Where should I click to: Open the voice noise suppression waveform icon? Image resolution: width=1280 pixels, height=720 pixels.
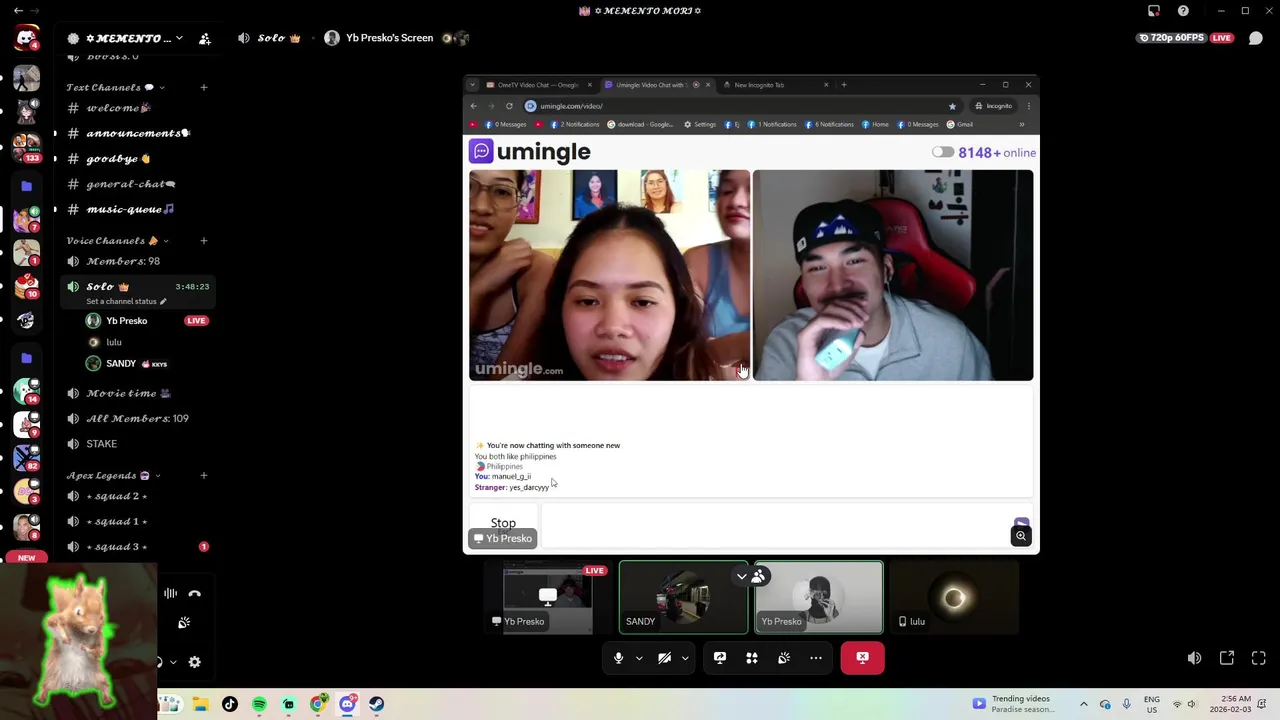point(170,593)
